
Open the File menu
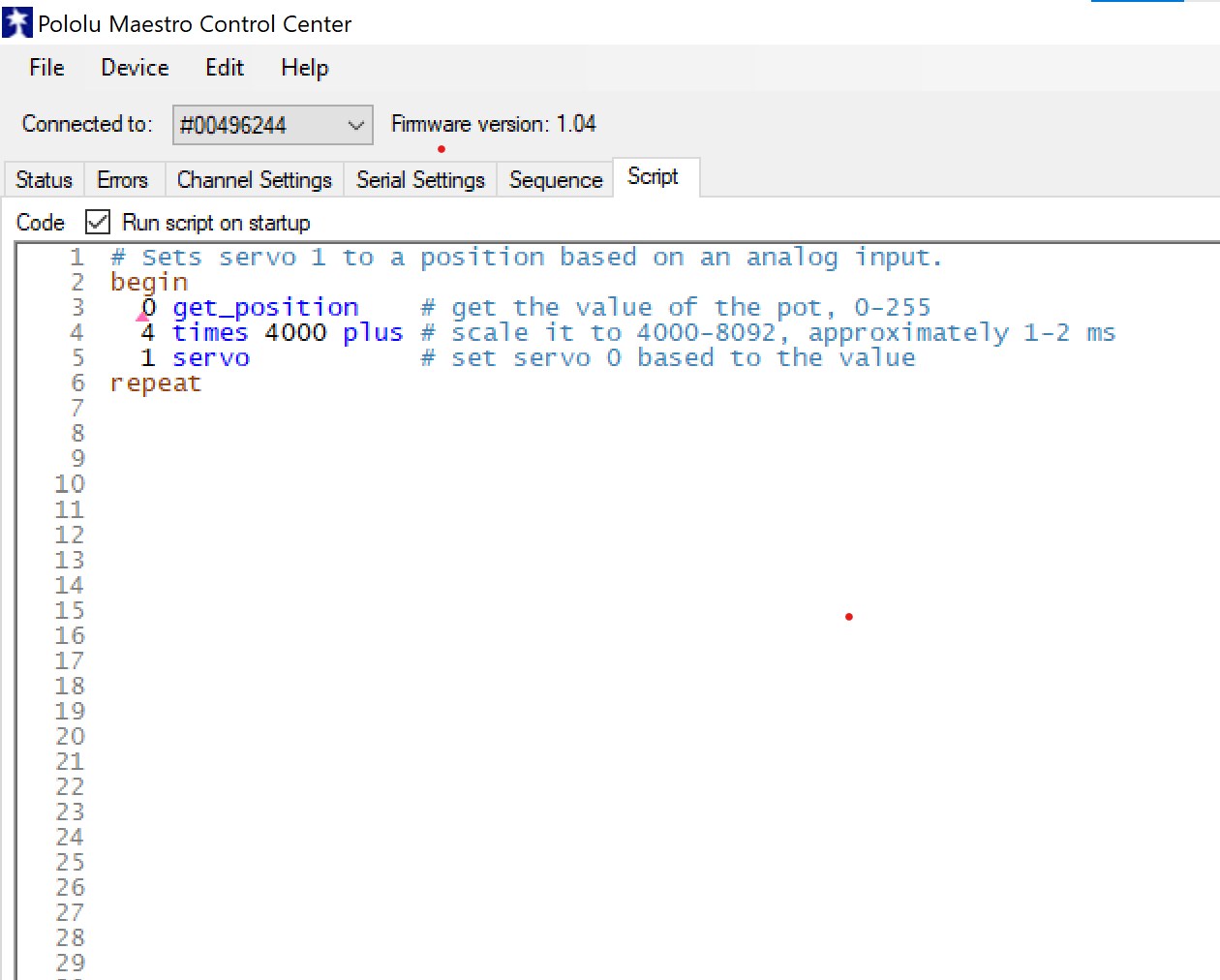(46, 68)
